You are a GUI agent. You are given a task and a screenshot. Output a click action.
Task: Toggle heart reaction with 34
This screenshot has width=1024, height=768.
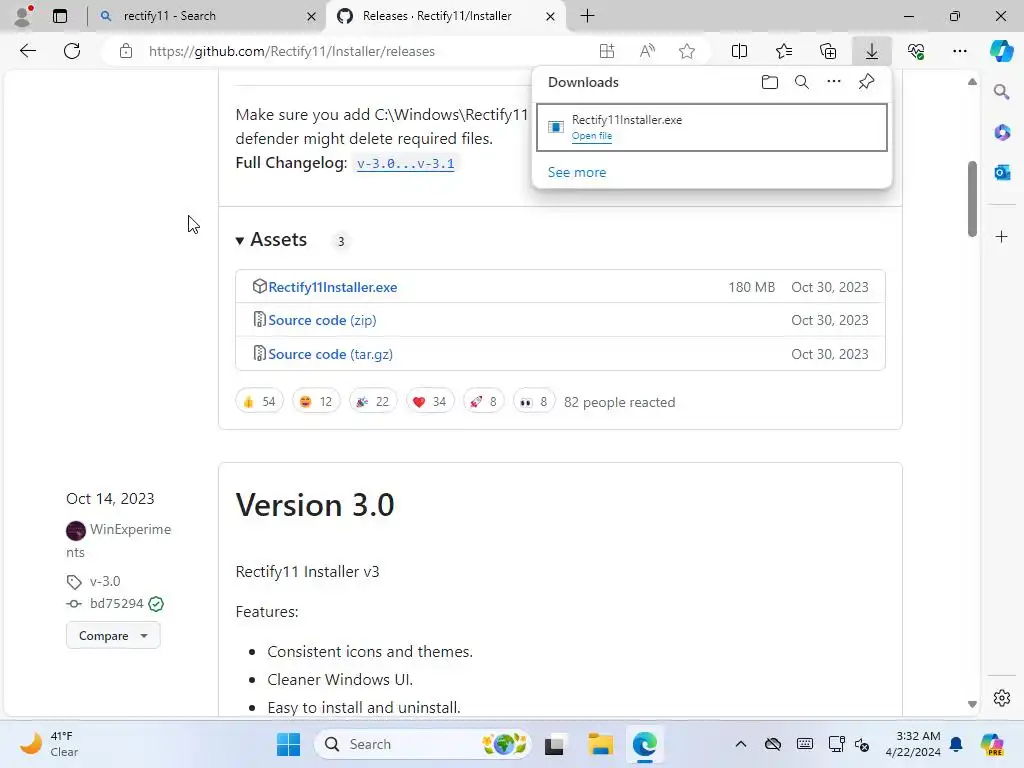(x=430, y=402)
